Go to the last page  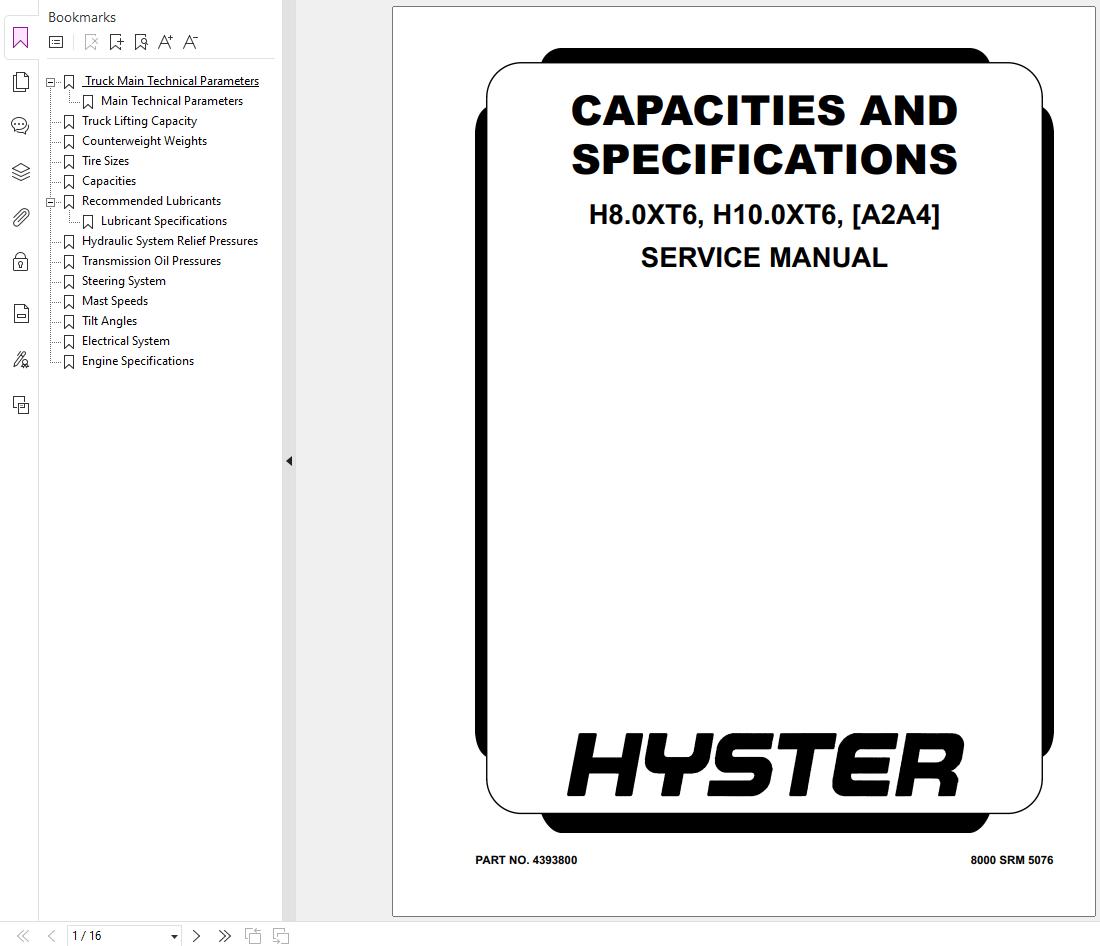[x=224, y=935]
